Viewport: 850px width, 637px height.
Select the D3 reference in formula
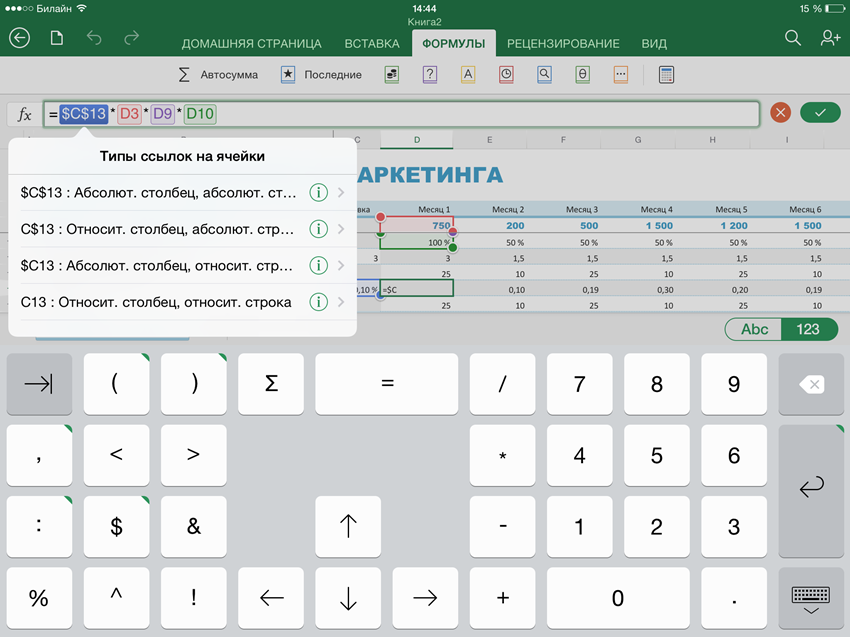pos(130,114)
